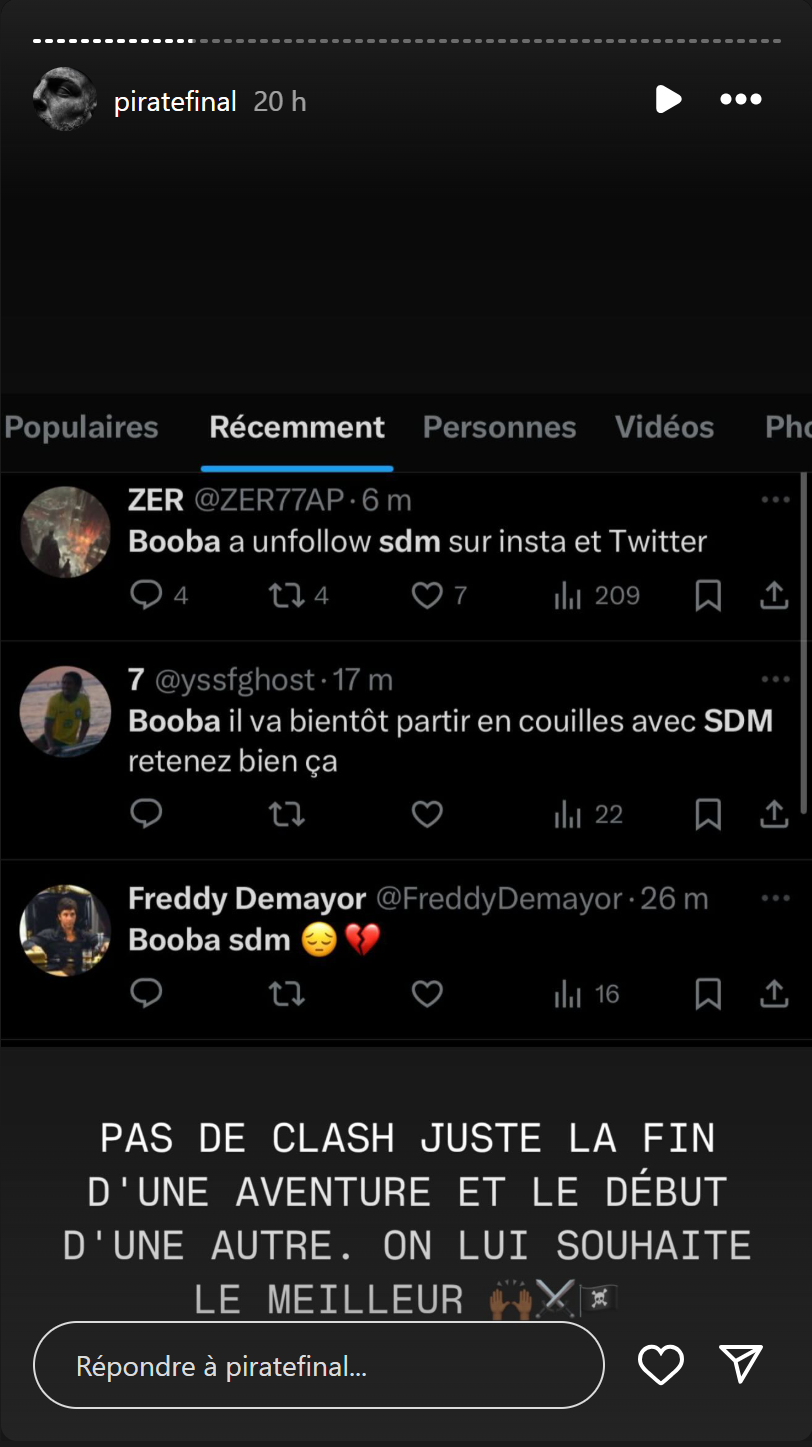Open piratefinal profile picture

pos(64,100)
